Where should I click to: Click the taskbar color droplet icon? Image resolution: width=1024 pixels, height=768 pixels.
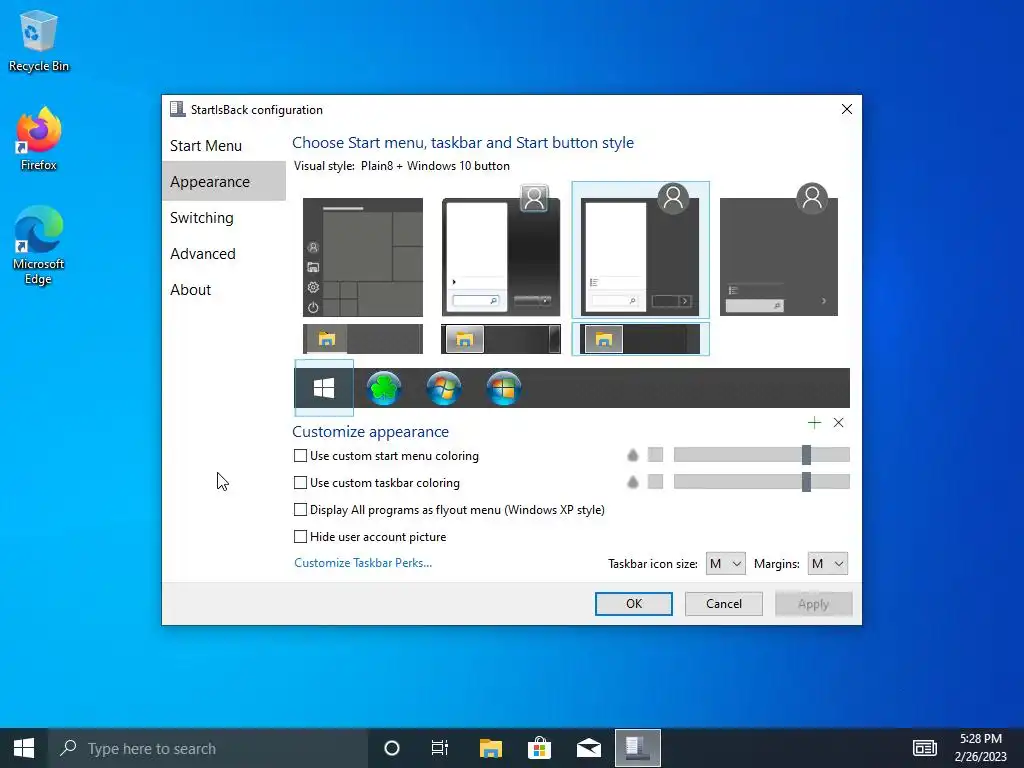[632, 482]
